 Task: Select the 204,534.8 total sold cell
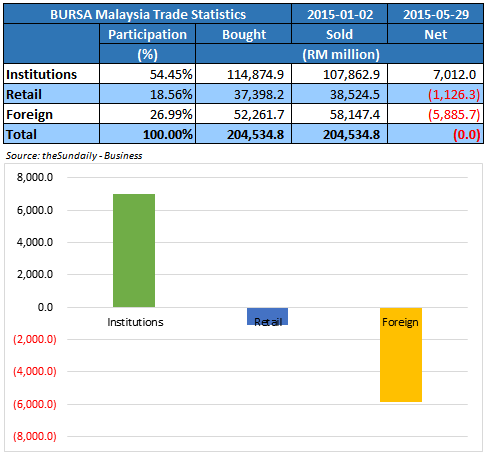pos(339,134)
